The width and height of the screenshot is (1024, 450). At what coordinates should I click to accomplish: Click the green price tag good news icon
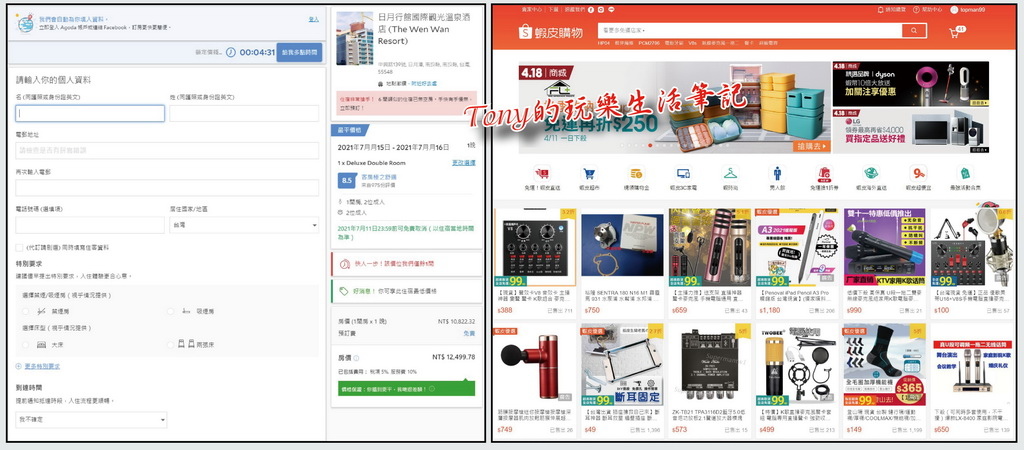[344, 291]
